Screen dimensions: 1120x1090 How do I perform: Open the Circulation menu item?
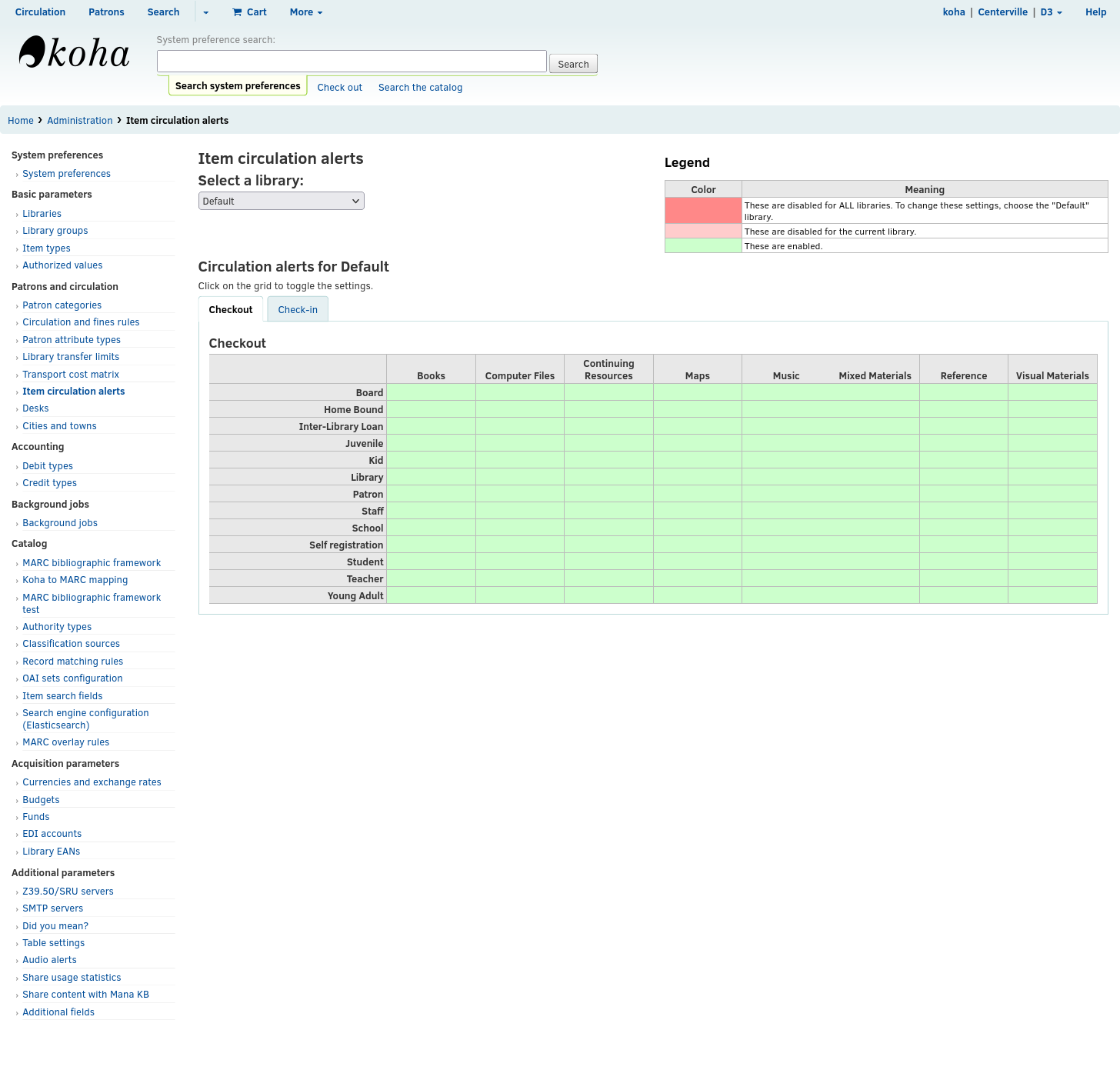40,12
